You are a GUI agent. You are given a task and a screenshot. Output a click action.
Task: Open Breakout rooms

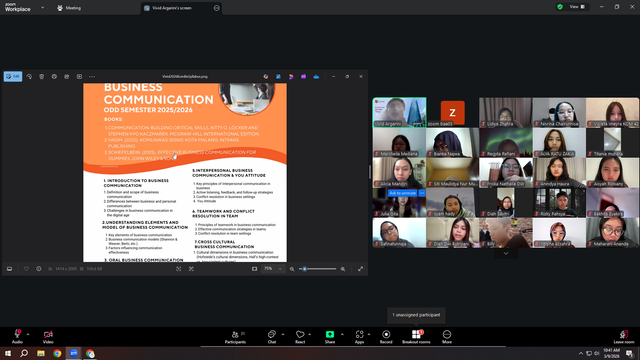click(416, 337)
